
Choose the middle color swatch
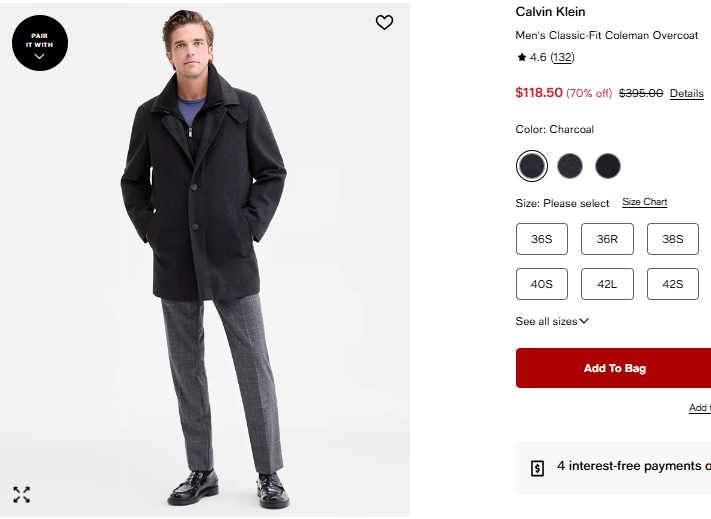(570, 165)
